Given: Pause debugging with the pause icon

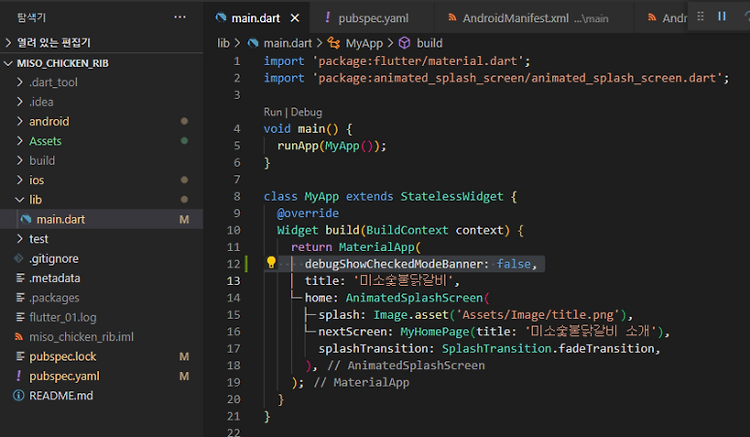Looking at the screenshot, I should pos(722,16).
